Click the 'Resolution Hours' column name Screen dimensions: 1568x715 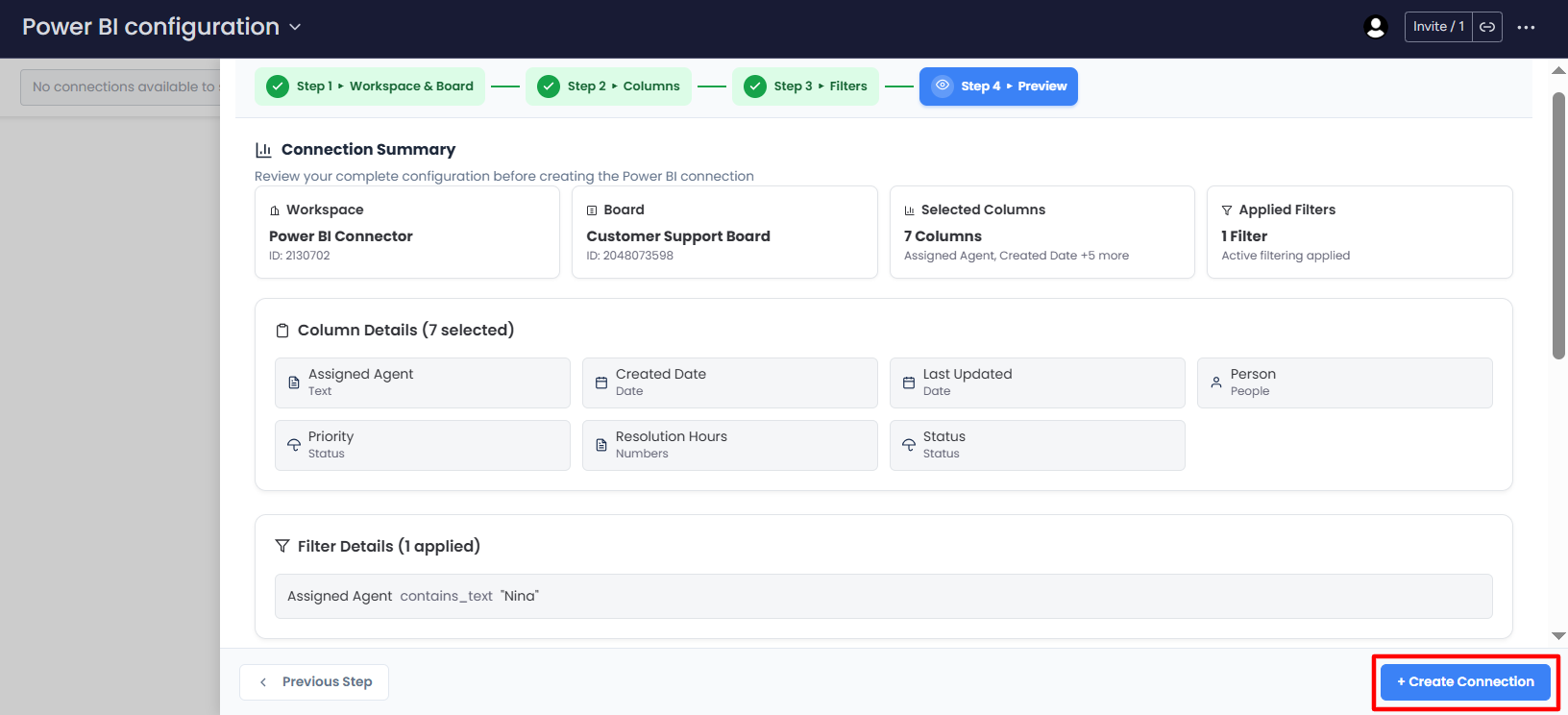pos(672,437)
